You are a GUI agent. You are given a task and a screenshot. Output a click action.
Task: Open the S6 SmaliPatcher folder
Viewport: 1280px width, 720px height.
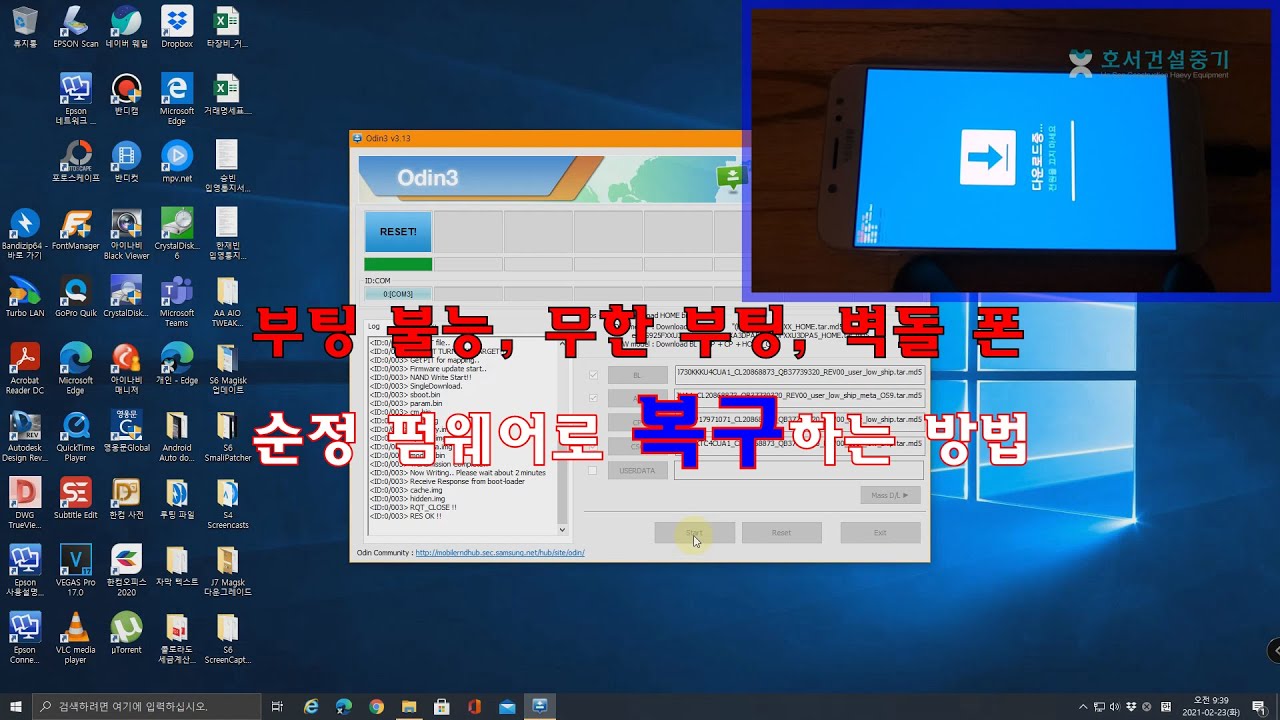pyautogui.click(x=227, y=437)
